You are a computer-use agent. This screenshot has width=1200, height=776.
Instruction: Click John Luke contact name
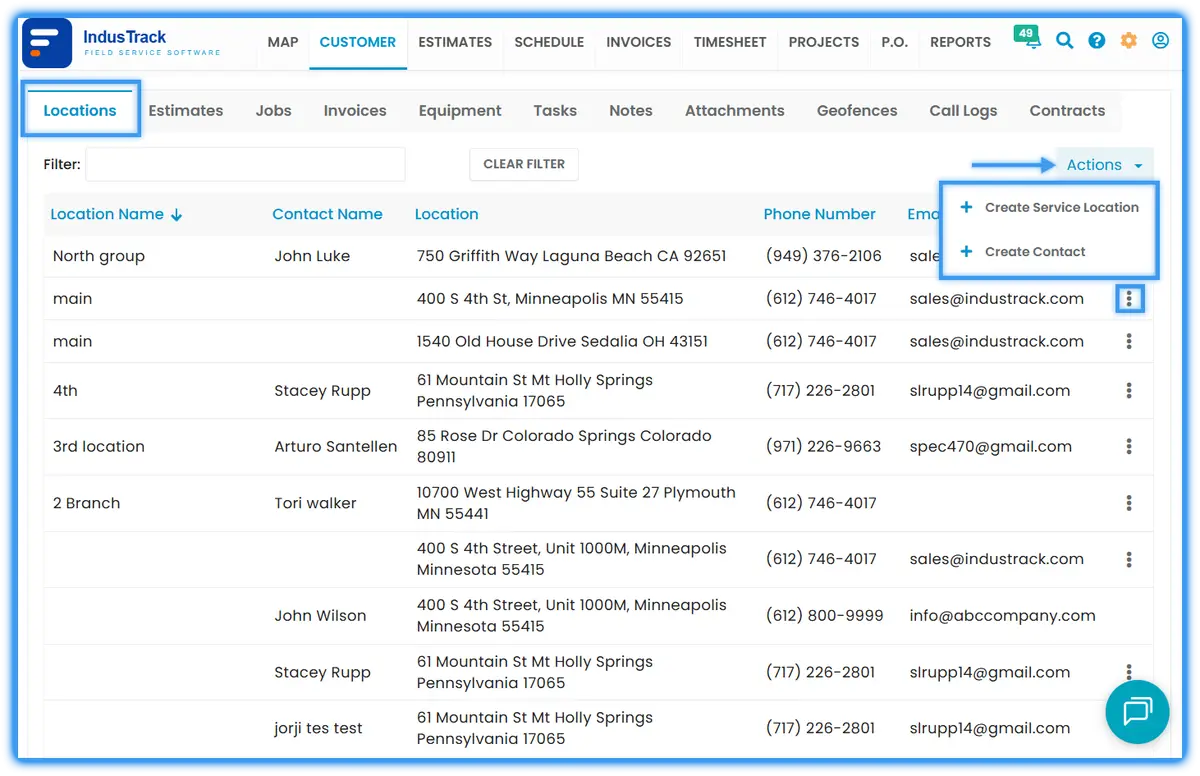[x=312, y=256]
